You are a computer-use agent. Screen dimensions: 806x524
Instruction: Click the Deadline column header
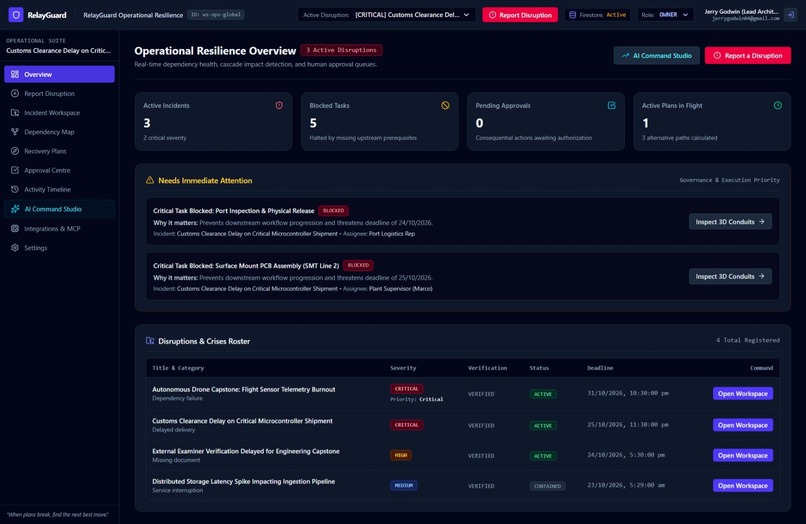[600, 368]
